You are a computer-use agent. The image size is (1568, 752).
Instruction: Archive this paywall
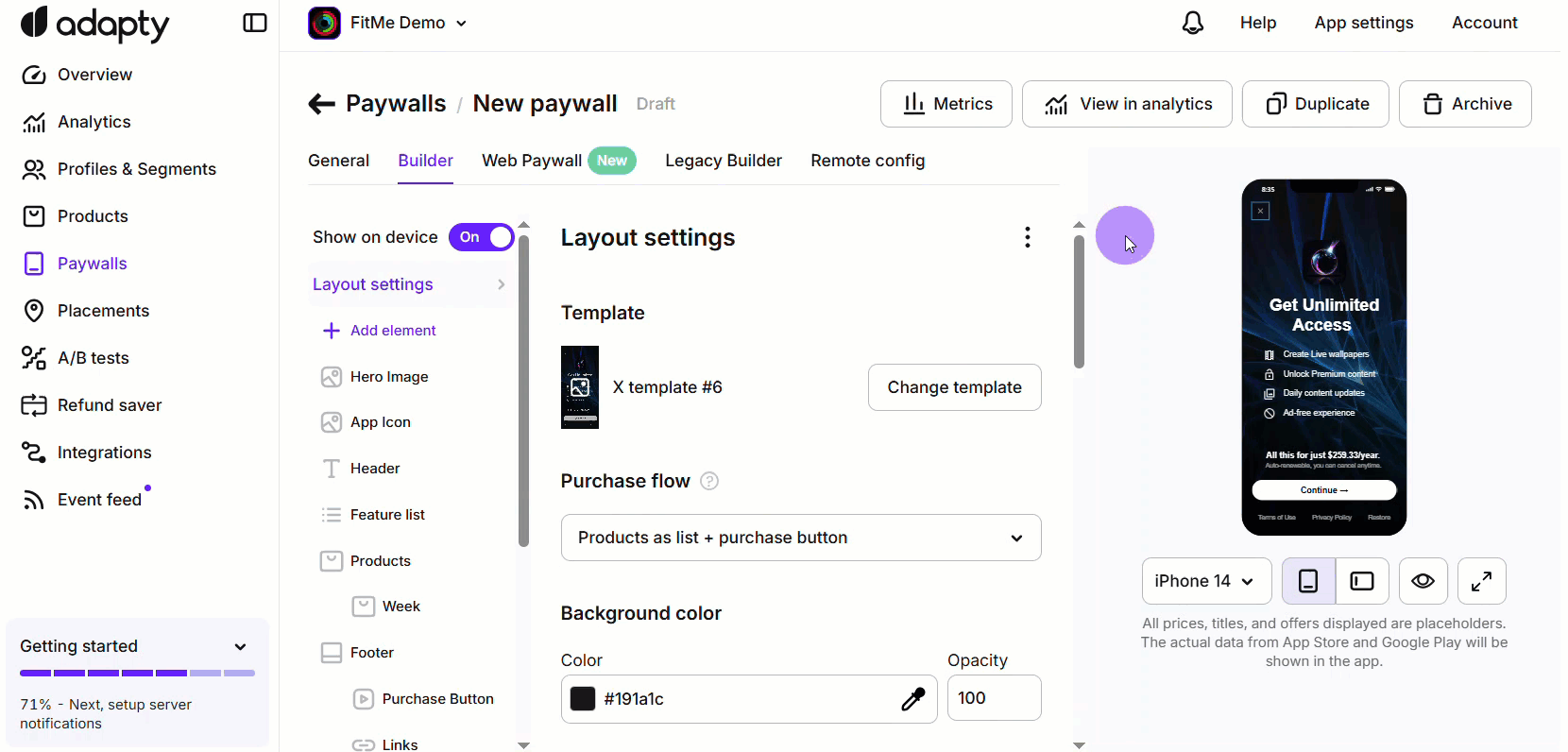(1465, 104)
